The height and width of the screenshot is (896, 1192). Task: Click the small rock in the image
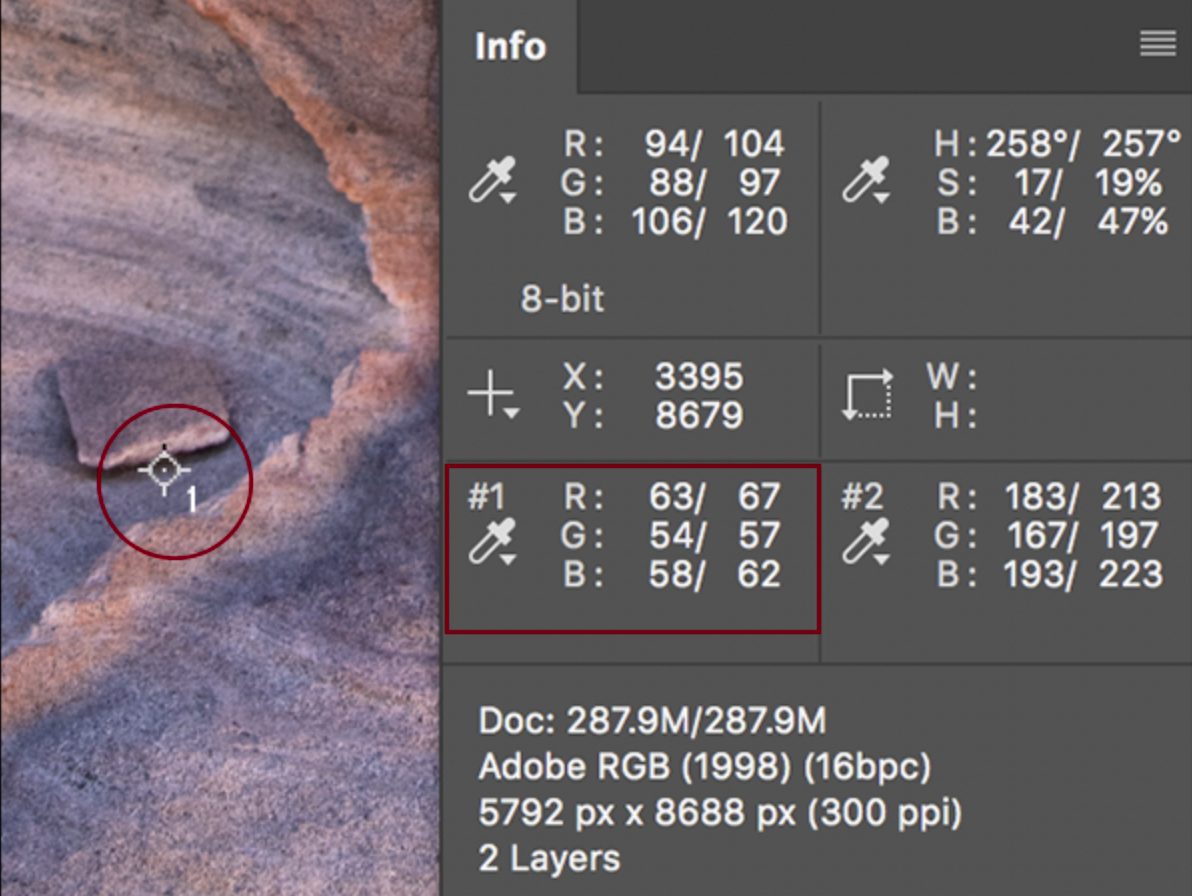143,410
